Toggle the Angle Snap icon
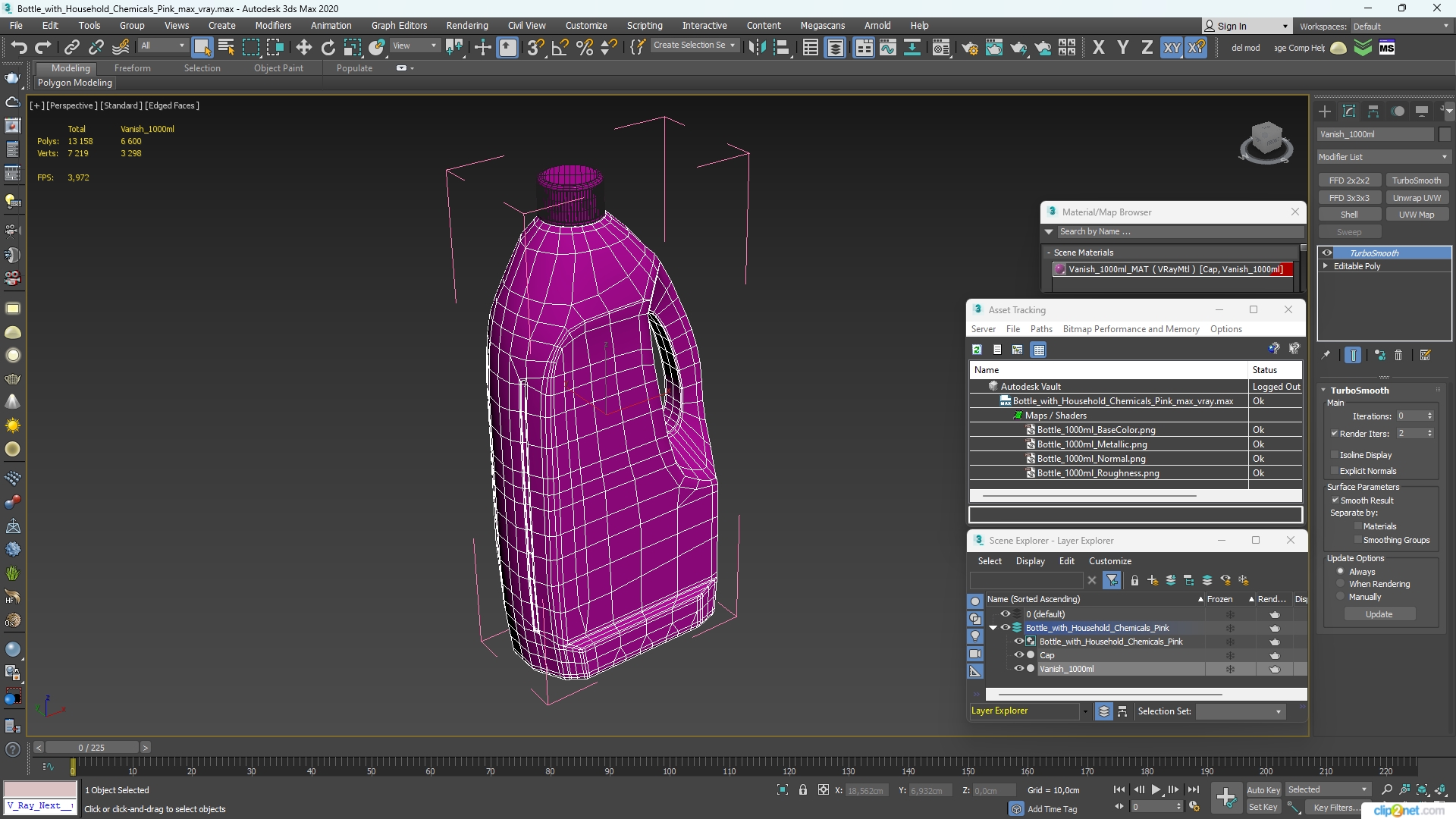The height and width of the screenshot is (819, 1456). point(560,48)
